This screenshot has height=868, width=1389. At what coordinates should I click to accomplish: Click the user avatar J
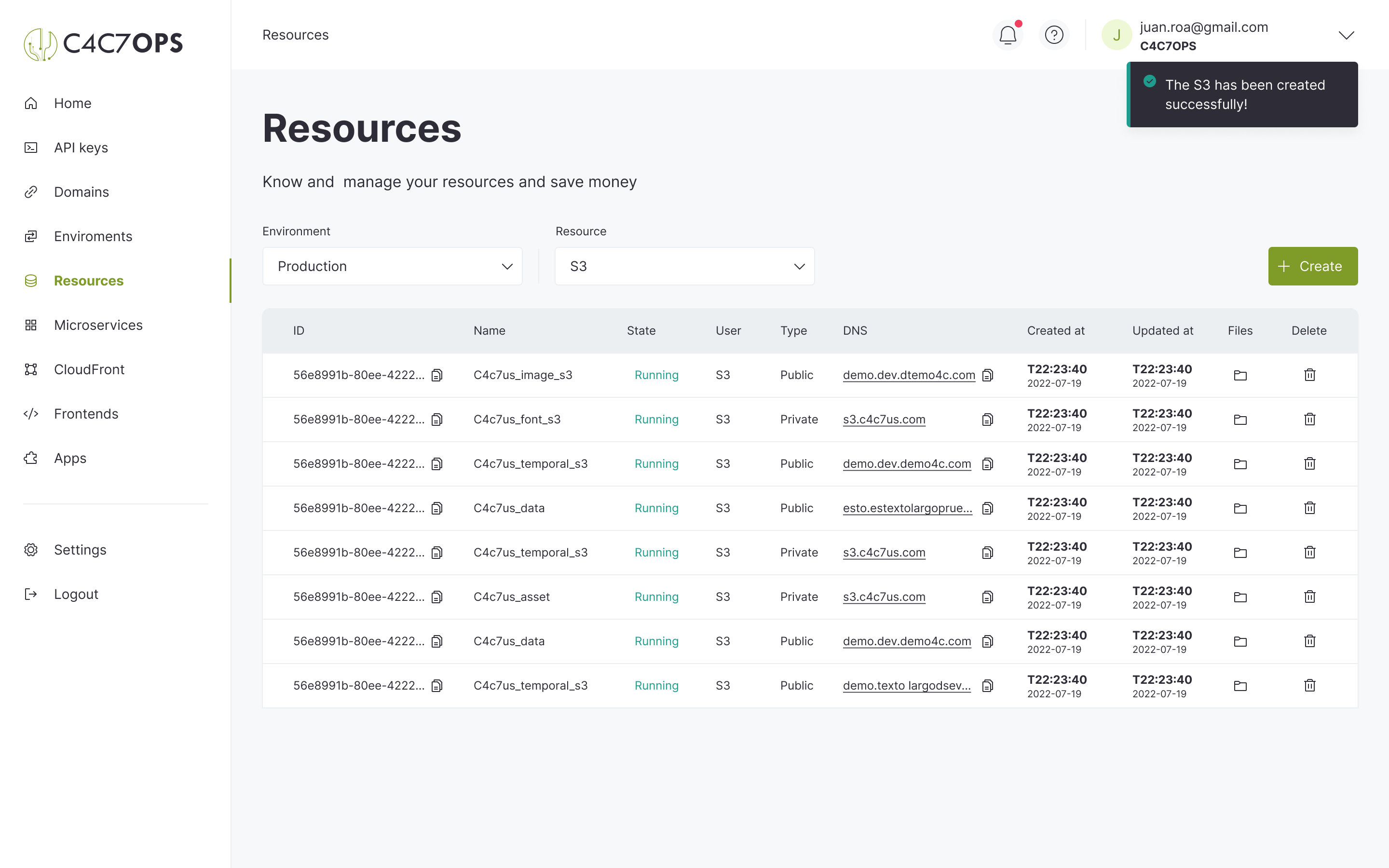point(1117,35)
